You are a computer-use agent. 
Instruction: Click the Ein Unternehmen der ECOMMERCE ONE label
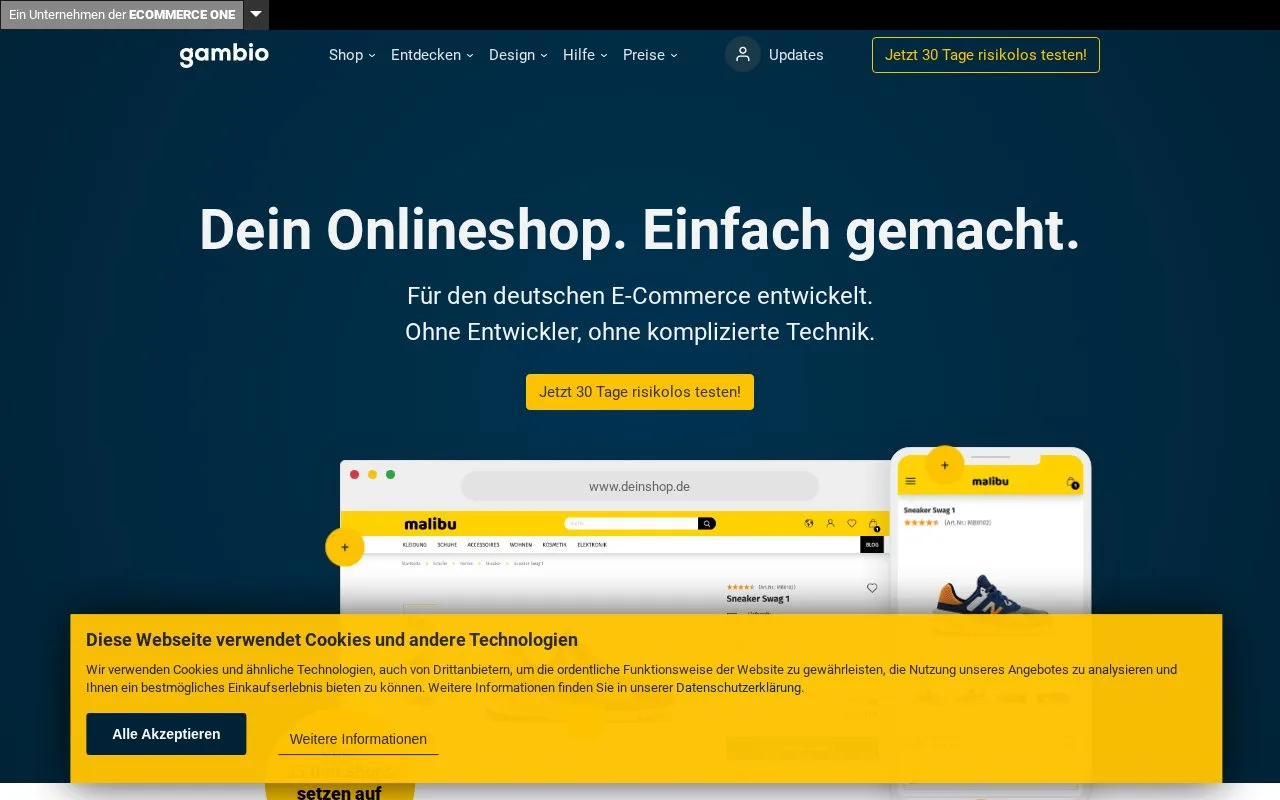[122, 15]
